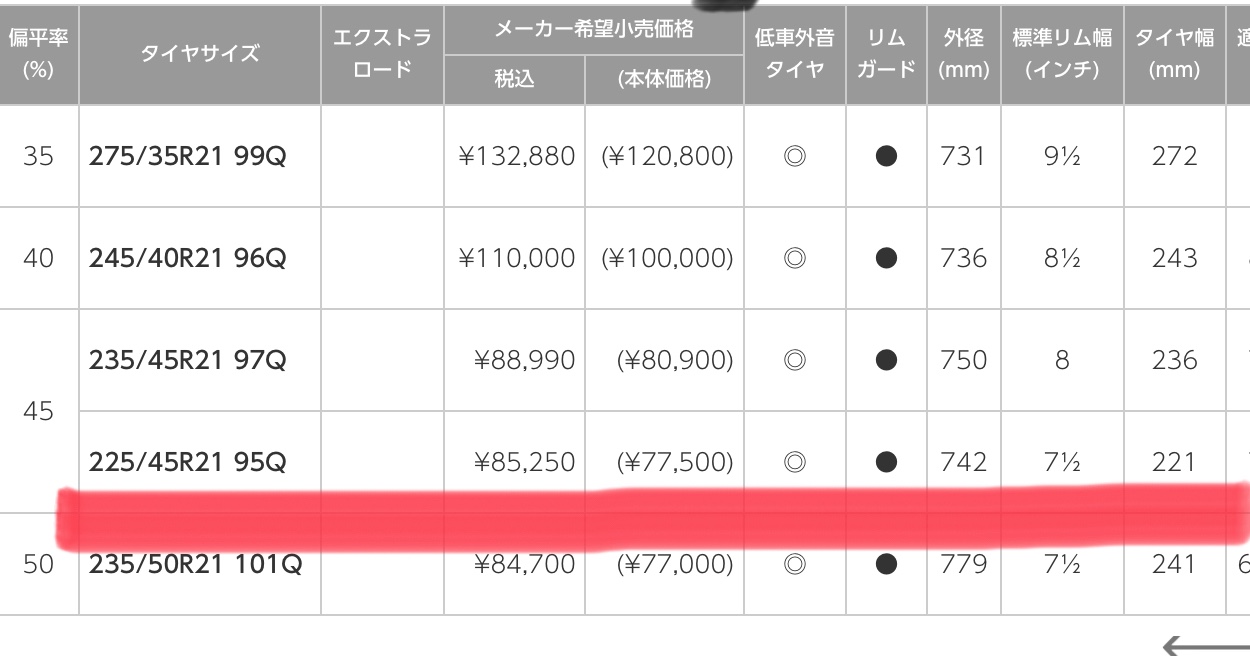
Task: Click the 偏平率 45 row-group cell
Action: pyautogui.click(x=38, y=411)
